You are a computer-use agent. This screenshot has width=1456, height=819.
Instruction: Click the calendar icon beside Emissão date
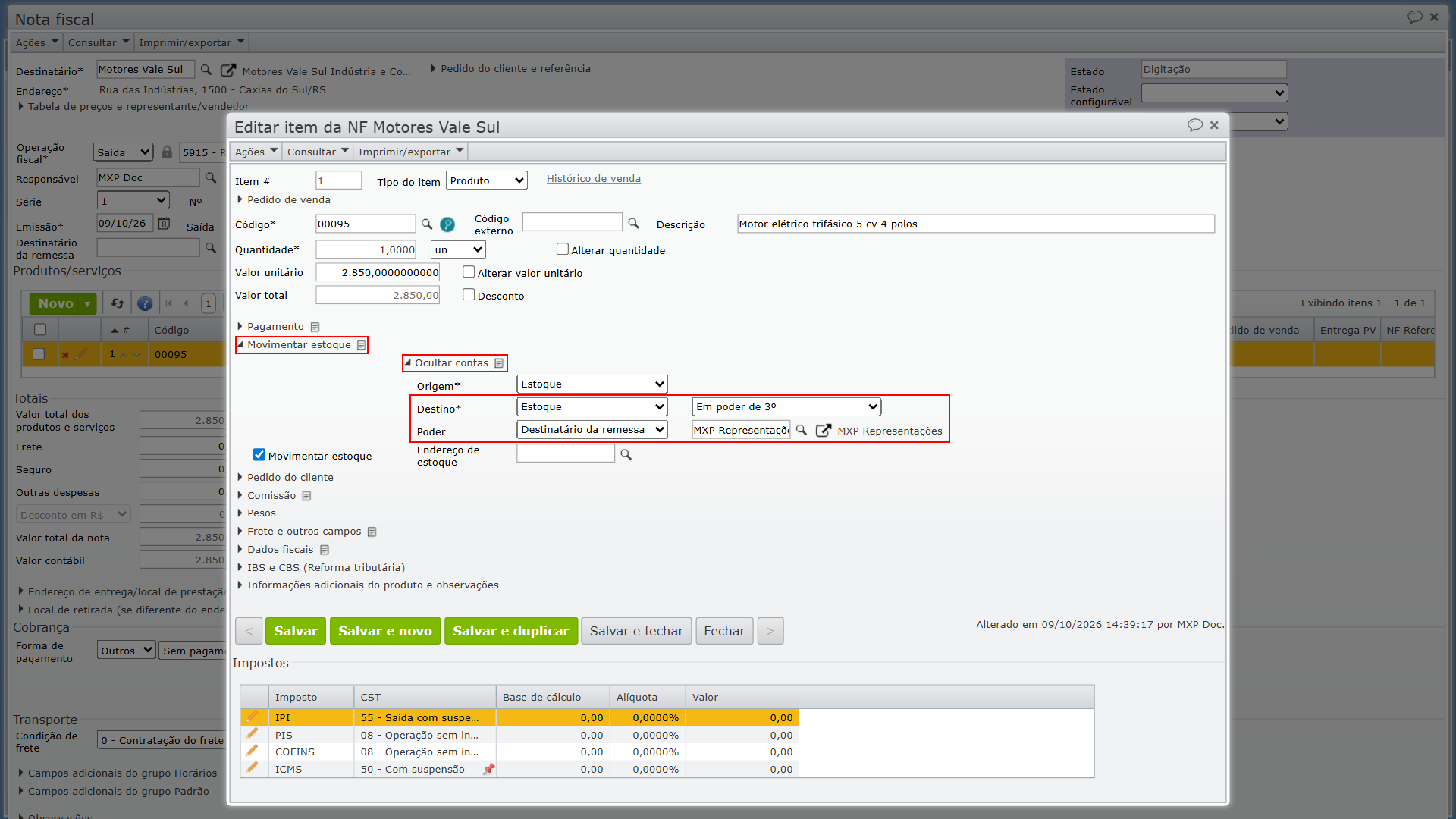[x=164, y=224]
